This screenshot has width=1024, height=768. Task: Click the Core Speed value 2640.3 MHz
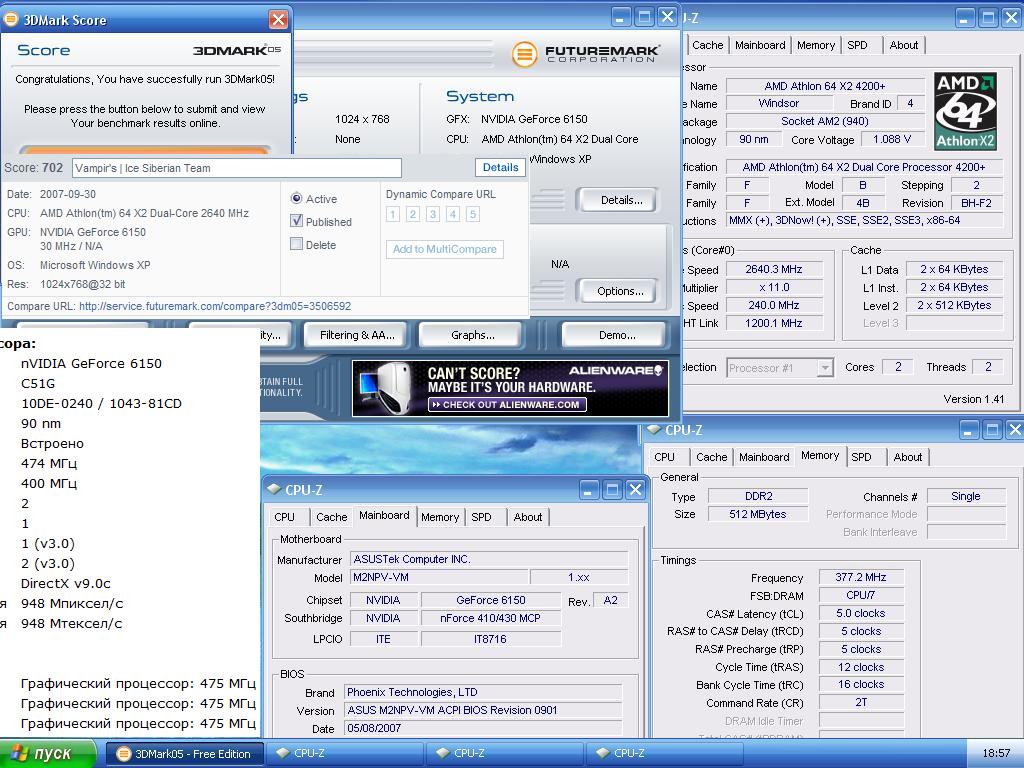point(774,269)
